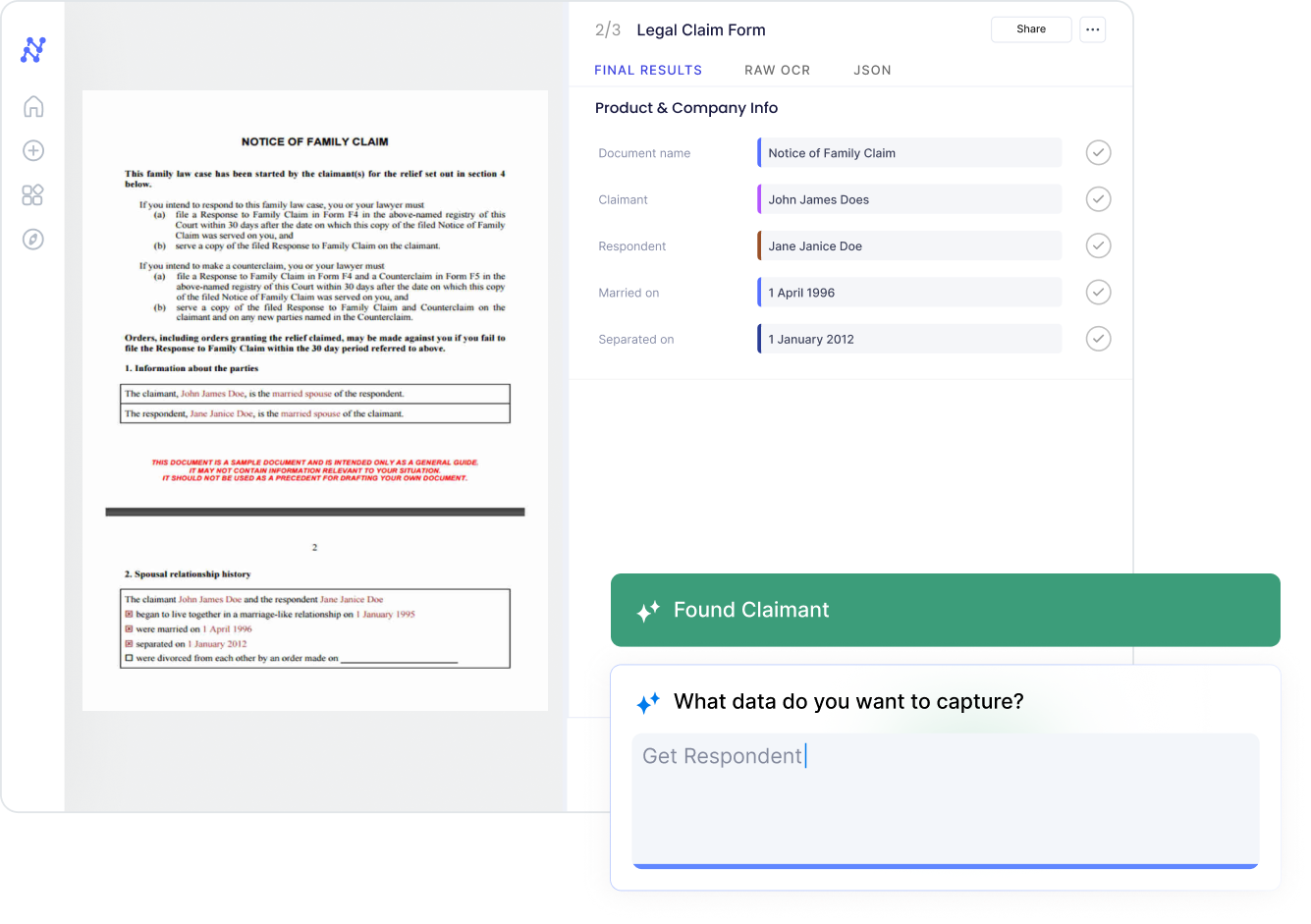Switch to the RAW OCR tab
The width and height of the screenshot is (1311, 924).
tap(777, 70)
